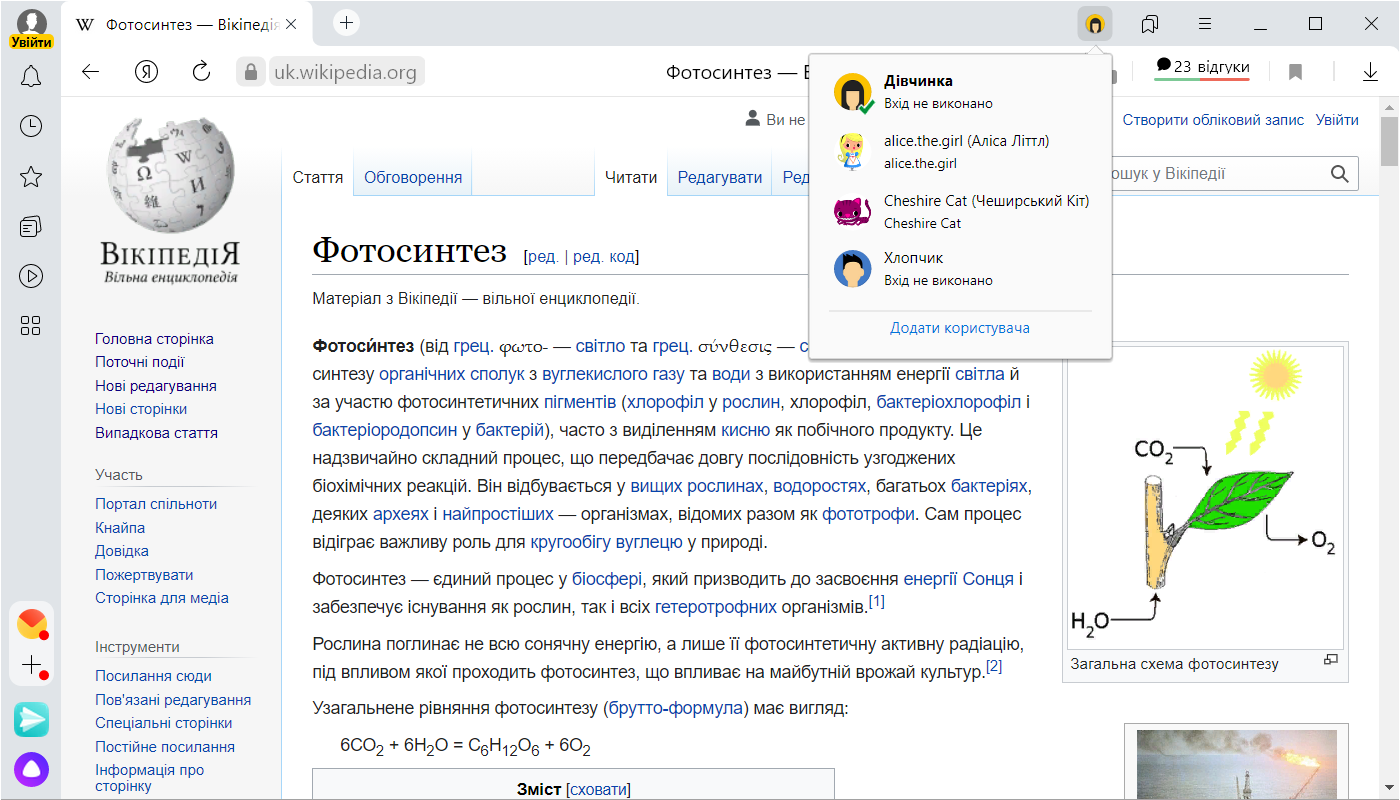Open the 23 відгуки reviews badge

tap(1201, 68)
